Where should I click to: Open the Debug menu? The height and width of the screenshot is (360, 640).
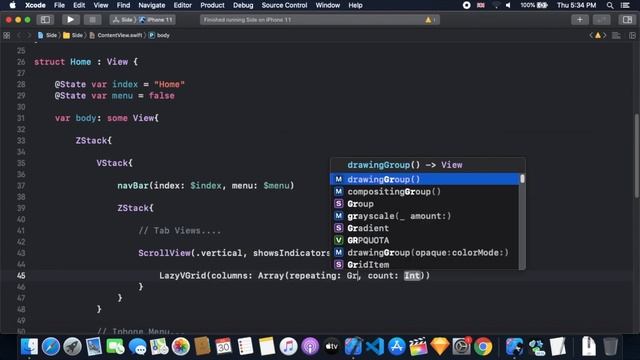pos(243,5)
